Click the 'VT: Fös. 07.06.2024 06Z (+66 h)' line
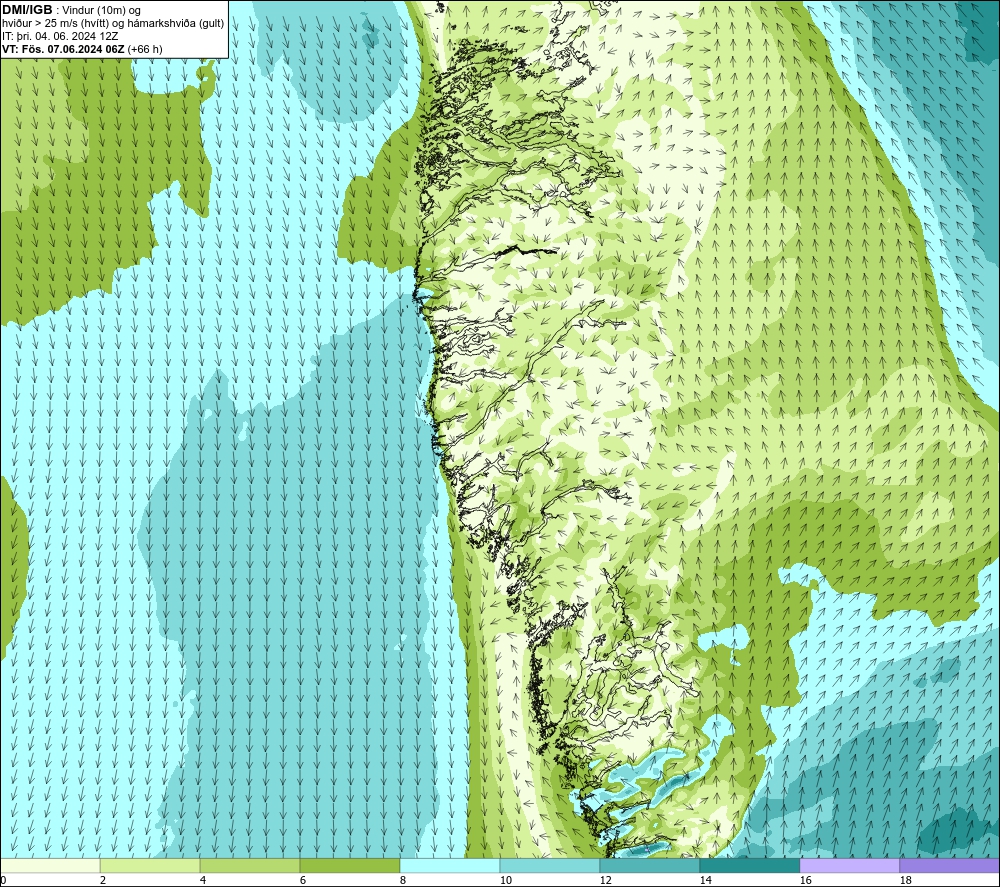Image resolution: width=1000 pixels, height=887 pixels. (82, 49)
